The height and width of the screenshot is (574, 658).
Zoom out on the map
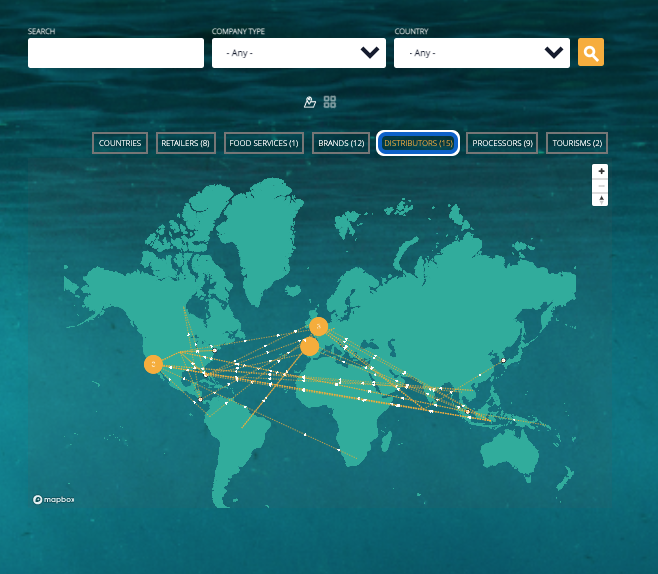(601, 186)
